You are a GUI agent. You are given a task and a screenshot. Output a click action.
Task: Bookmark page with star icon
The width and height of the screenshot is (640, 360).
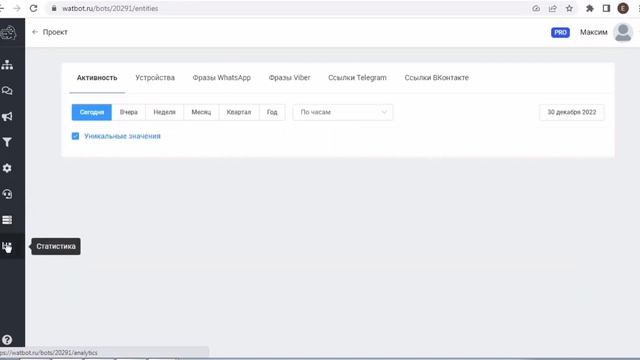click(569, 8)
